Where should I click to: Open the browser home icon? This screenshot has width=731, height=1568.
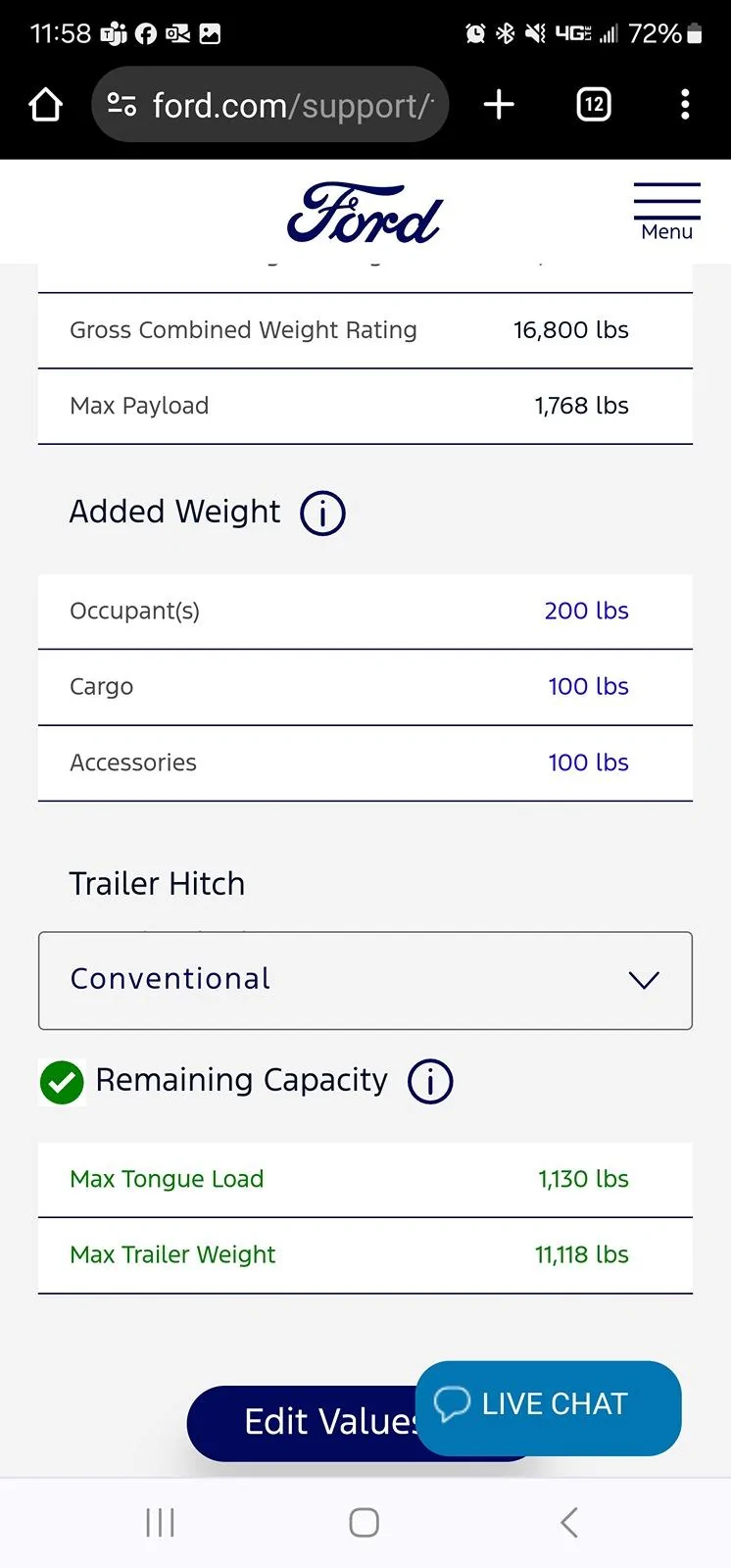tap(45, 103)
